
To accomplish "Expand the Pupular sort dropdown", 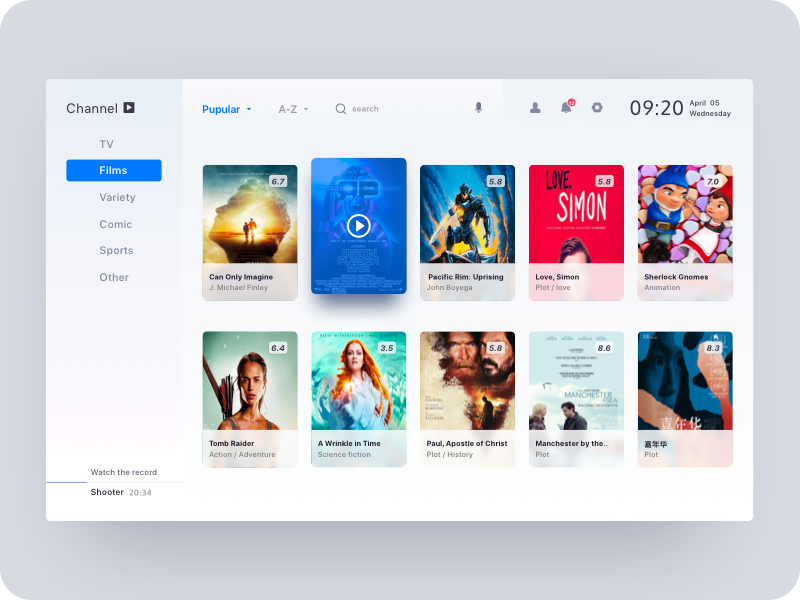I will (227, 109).
